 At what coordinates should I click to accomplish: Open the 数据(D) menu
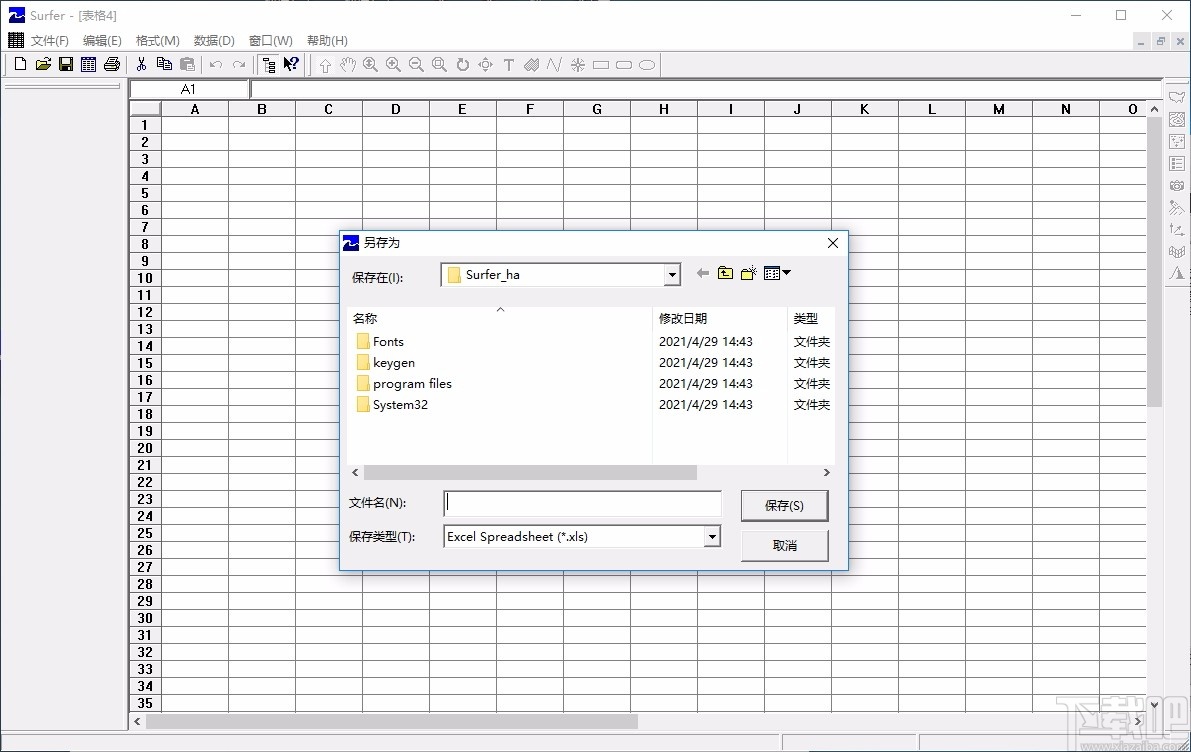pyautogui.click(x=214, y=41)
